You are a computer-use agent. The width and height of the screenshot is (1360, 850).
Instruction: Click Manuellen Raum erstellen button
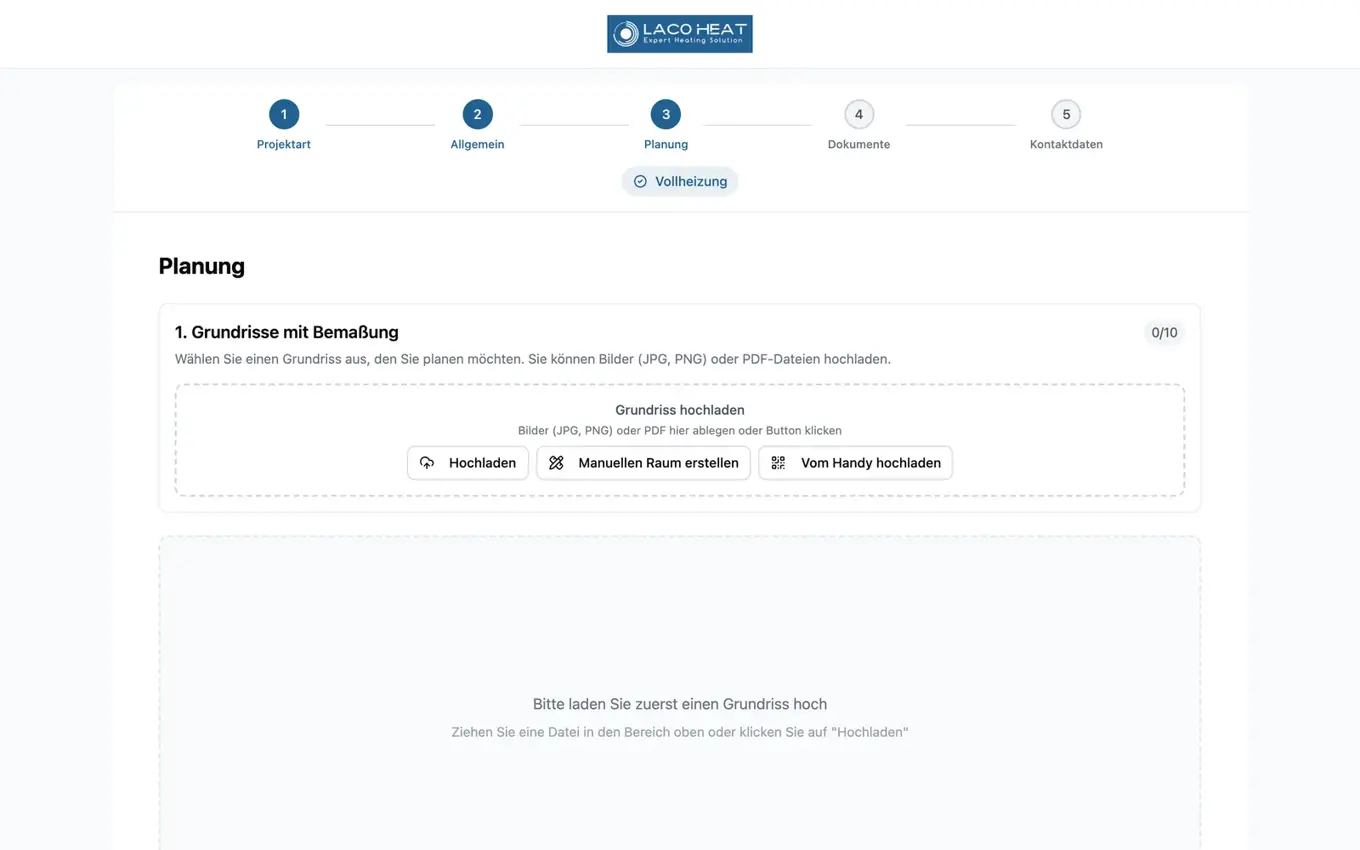pos(644,463)
